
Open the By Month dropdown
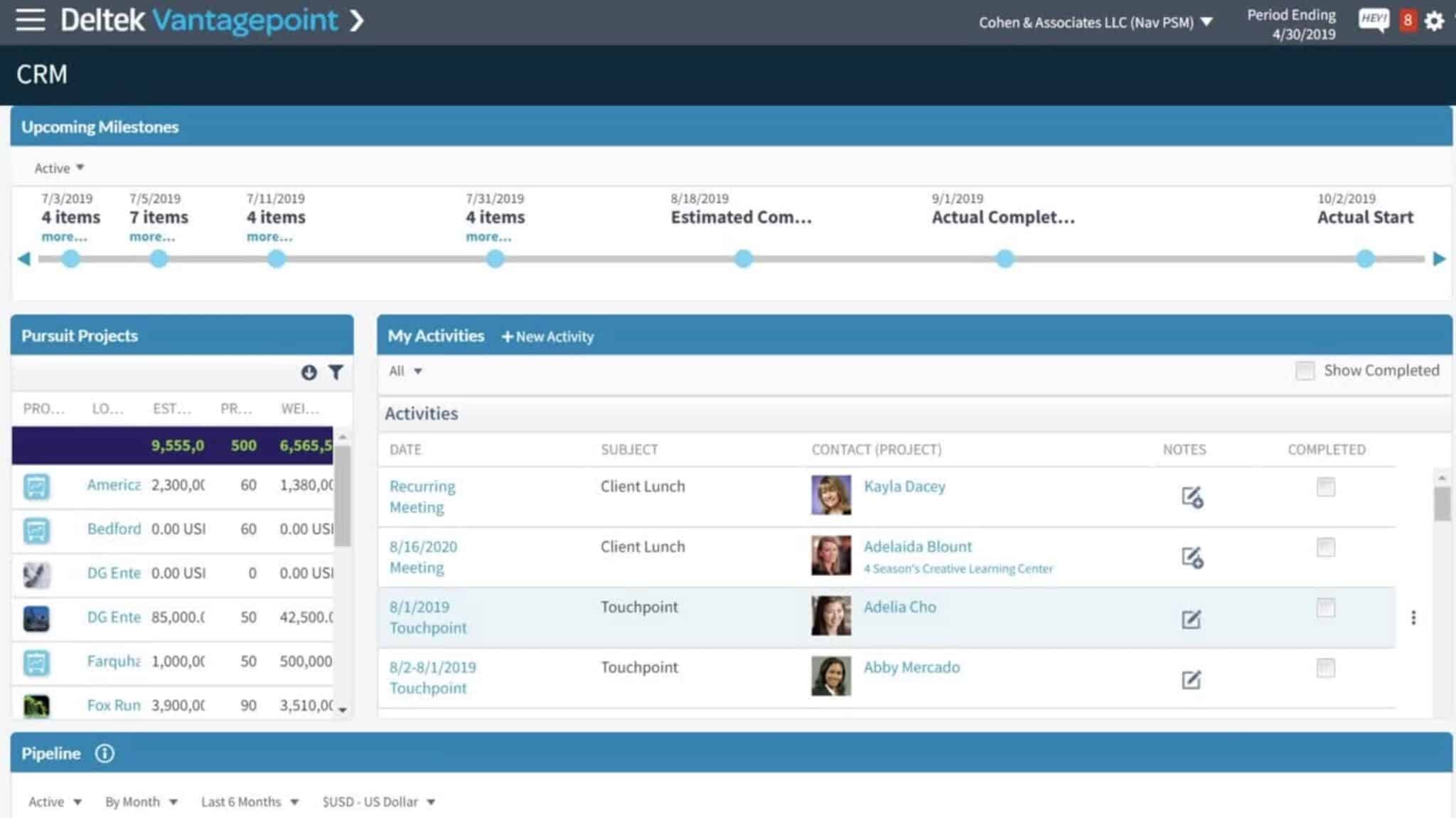click(141, 802)
